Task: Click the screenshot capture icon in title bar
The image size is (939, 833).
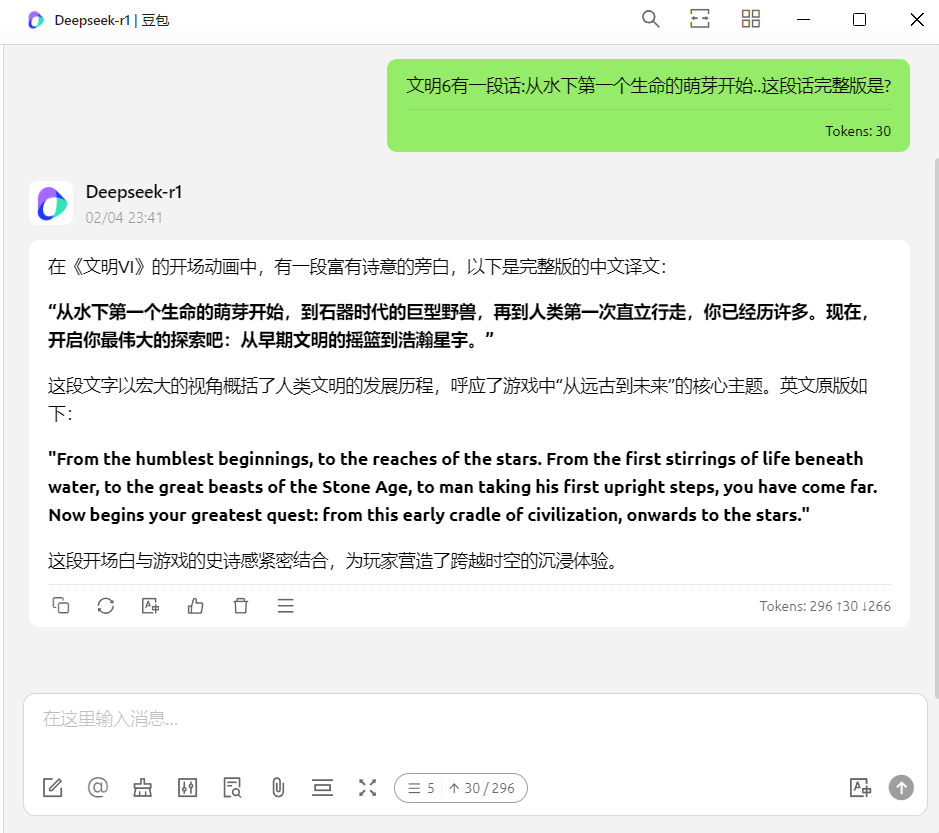Action: coord(699,19)
